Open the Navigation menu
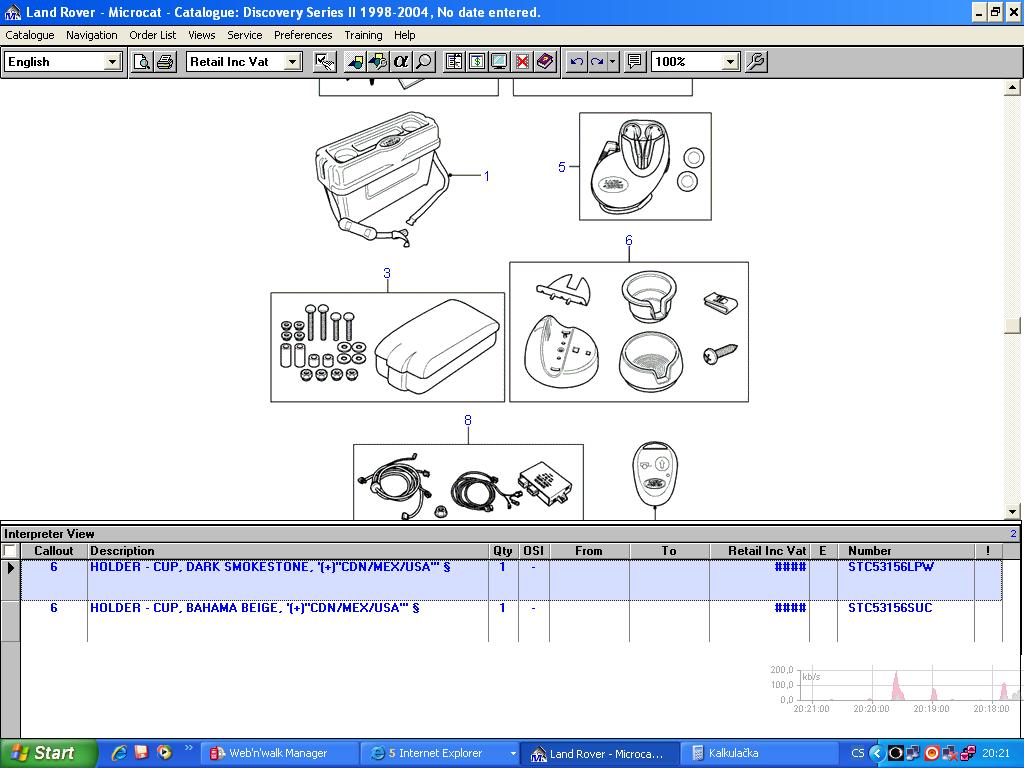The height and width of the screenshot is (768, 1024). 91,35
